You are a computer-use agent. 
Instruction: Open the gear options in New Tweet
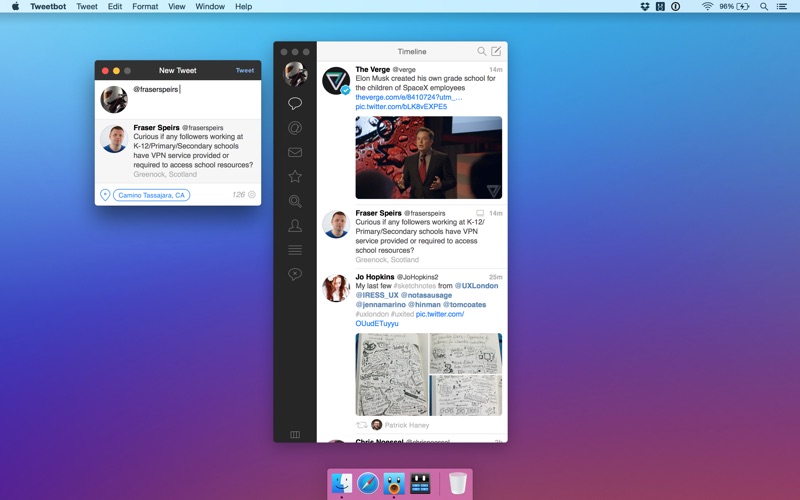click(252, 195)
